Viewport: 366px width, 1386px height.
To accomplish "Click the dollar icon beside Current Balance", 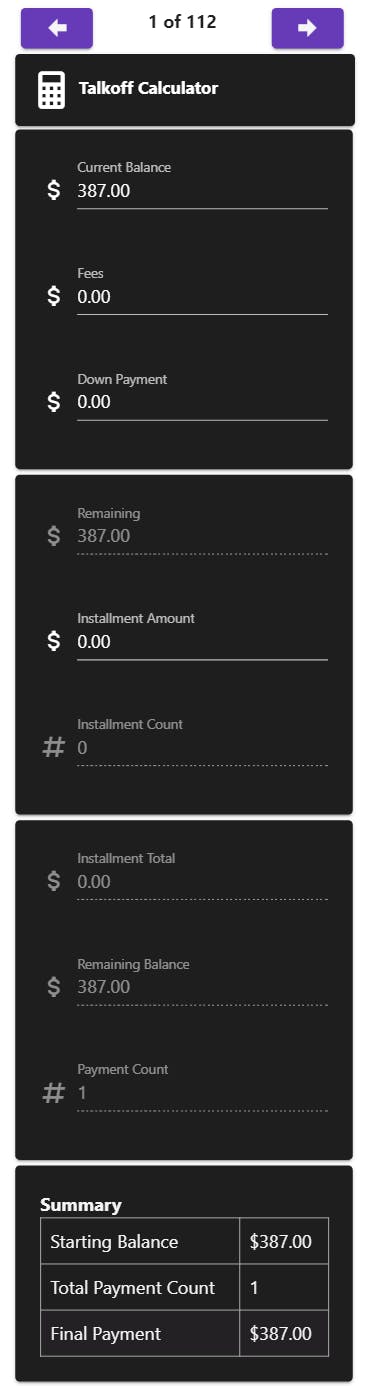I will pyautogui.click(x=54, y=190).
